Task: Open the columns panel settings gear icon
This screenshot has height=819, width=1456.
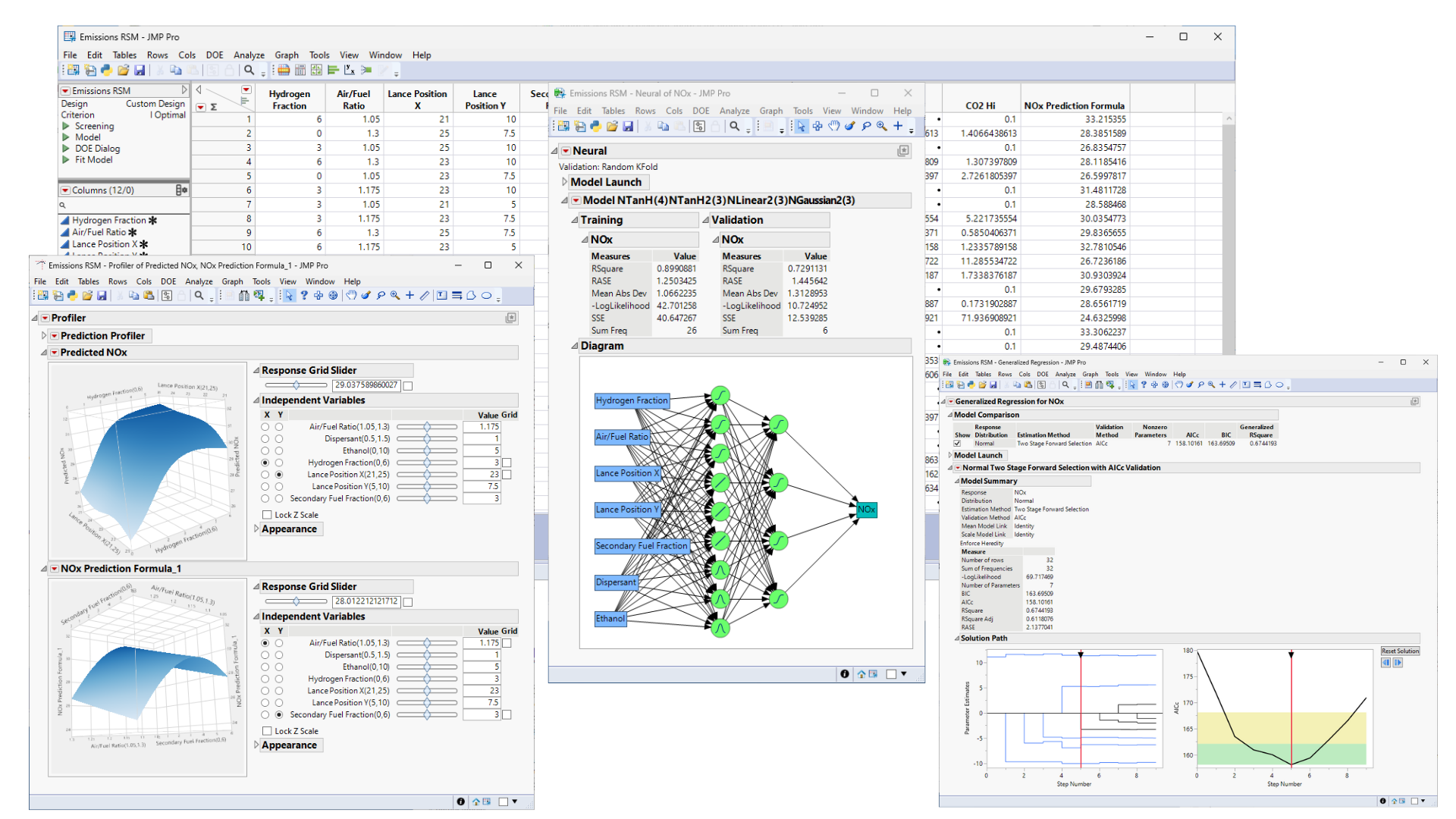Action: tap(181, 190)
